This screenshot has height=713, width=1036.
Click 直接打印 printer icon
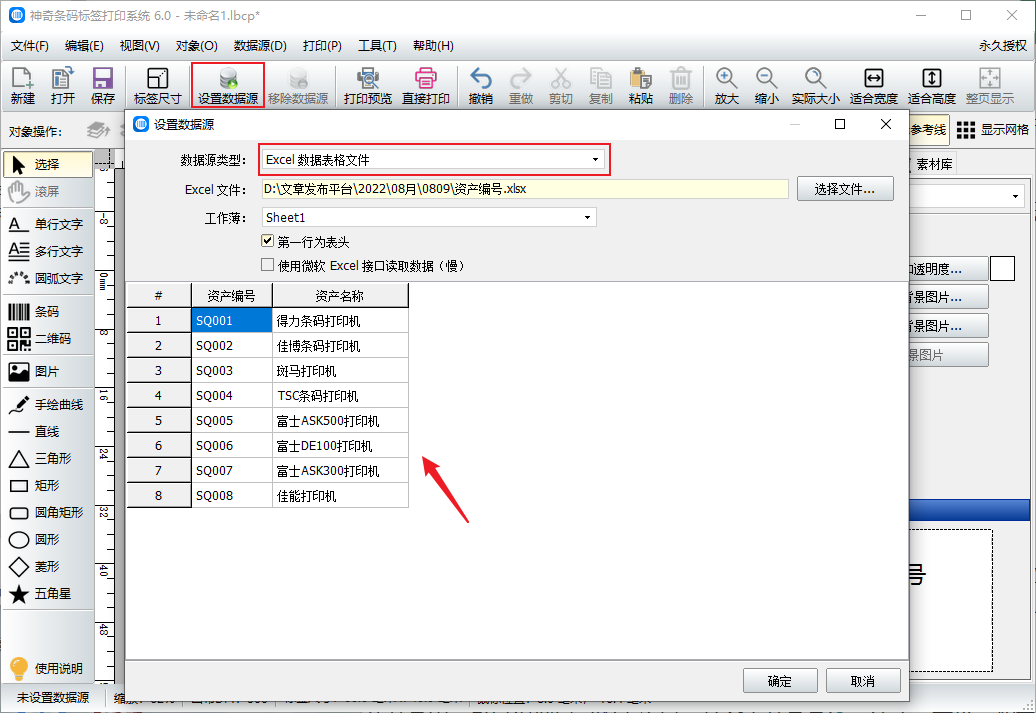(x=426, y=86)
